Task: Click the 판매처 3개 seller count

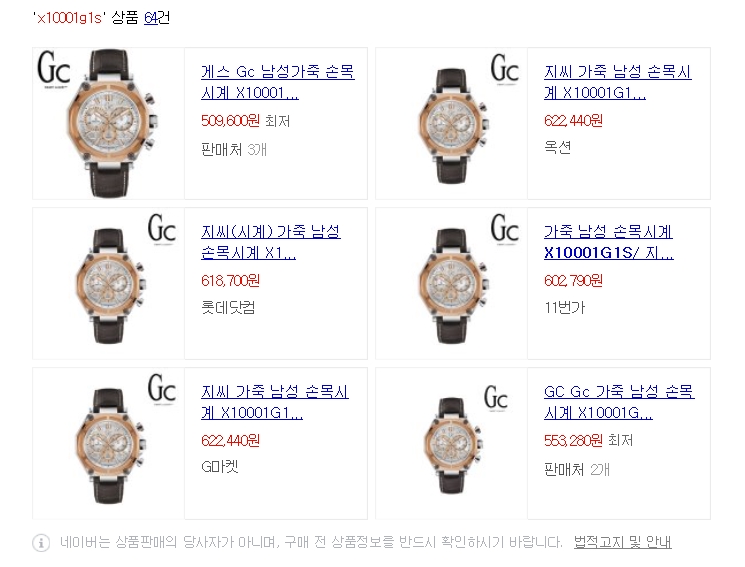Action: click(x=234, y=150)
